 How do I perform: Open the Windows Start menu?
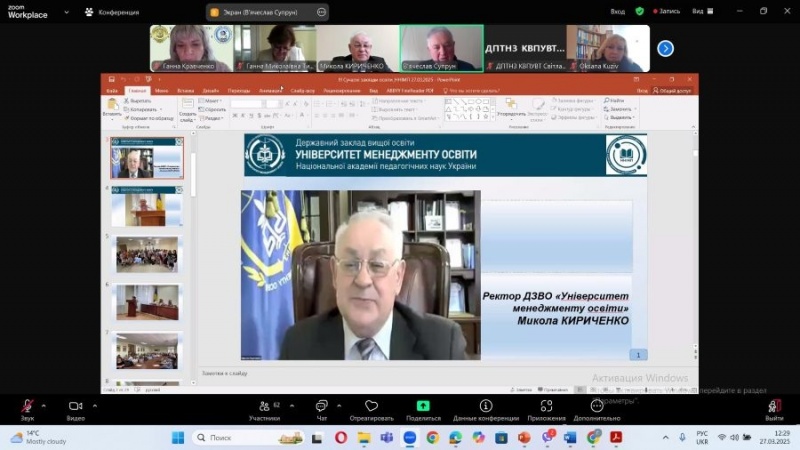point(177,437)
